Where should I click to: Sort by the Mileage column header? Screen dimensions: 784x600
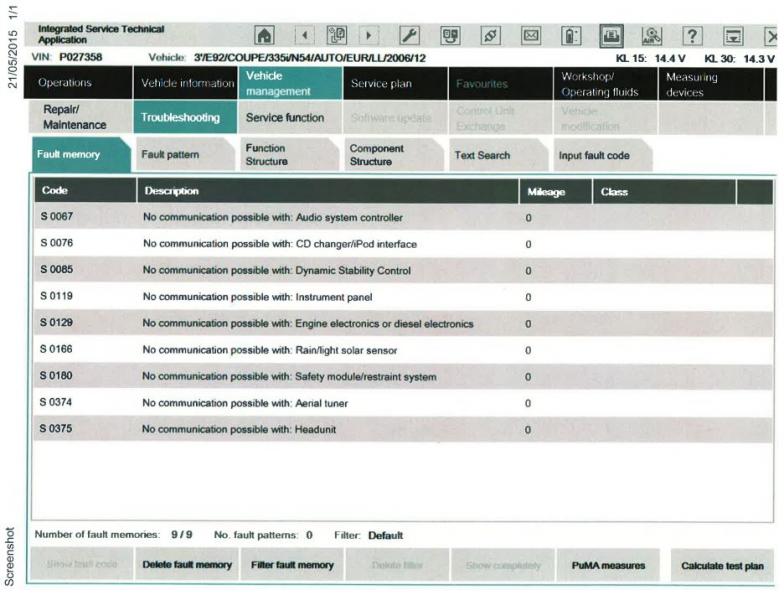[x=546, y=191]
